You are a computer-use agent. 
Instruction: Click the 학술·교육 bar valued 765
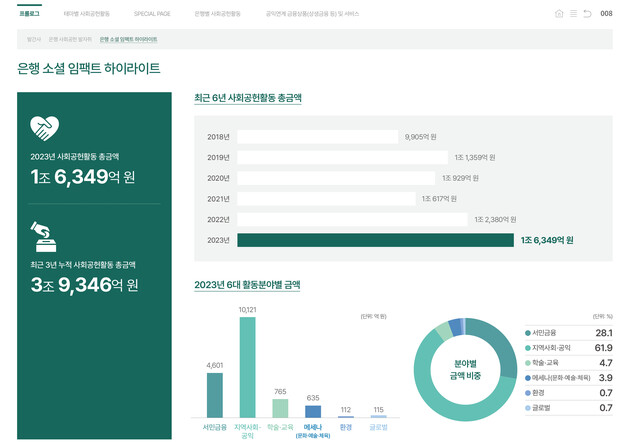[280, 408]
